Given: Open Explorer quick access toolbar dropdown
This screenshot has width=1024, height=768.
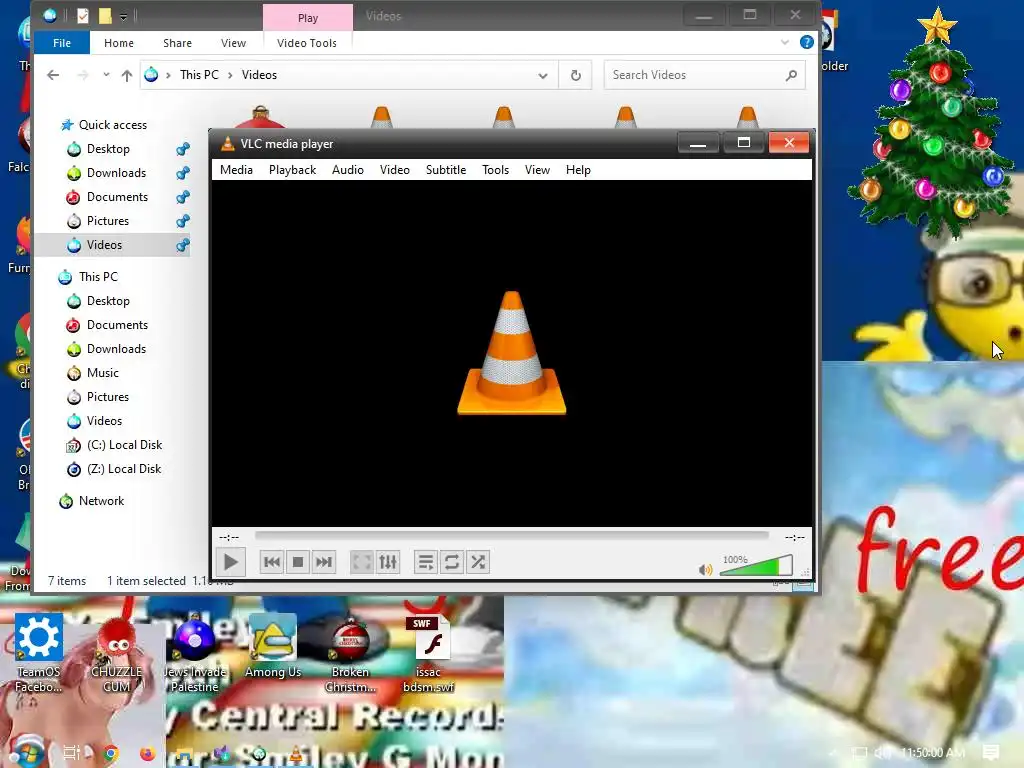Looking at the screenshot, I should [123, 16].
